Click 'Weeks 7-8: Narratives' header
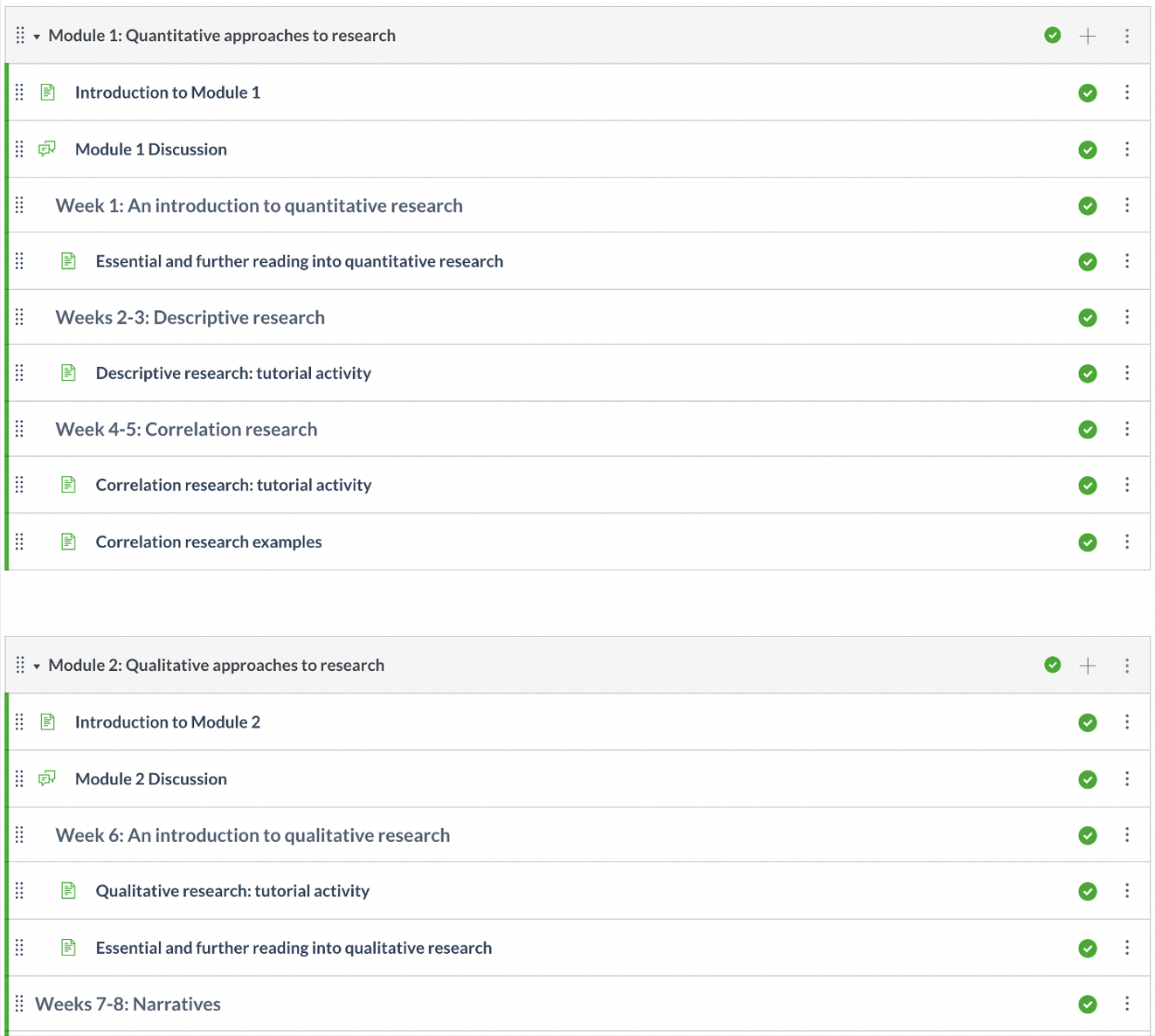Screen dimensions: 1155x1036 pyautogui.click(x=128, y=1005)
